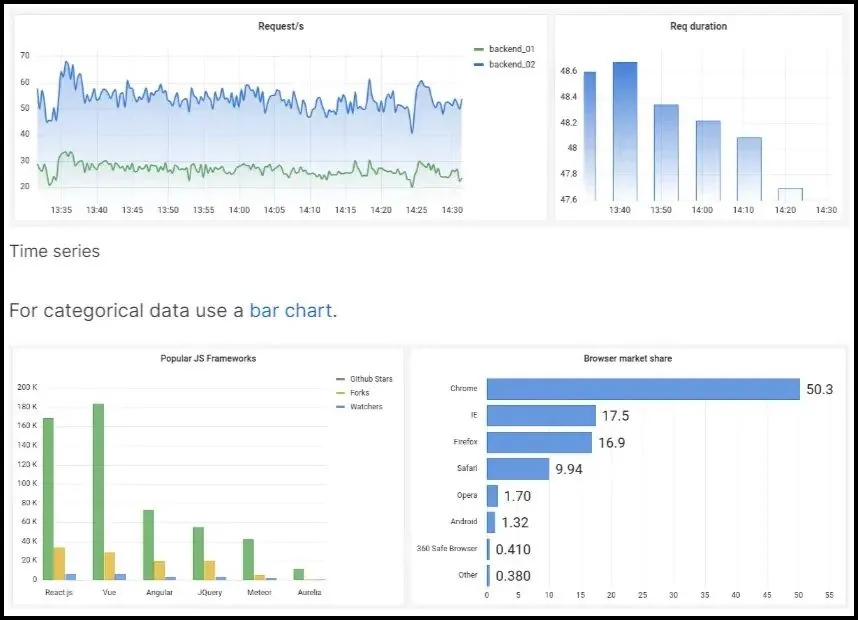Click the '14:00' tick in Request/s chart
Screen dimensions: 858x620
click(239, 210)
